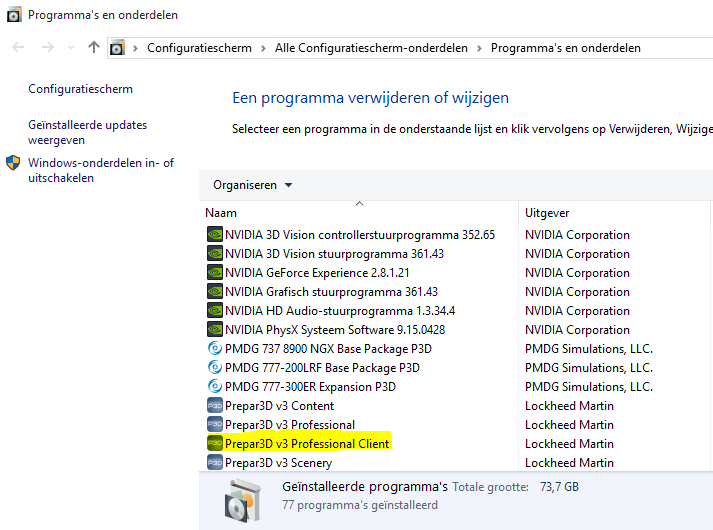Click 77 programma's geïnstalleerd status text
This screenshot has height=530, width=713.
(360, 505)
